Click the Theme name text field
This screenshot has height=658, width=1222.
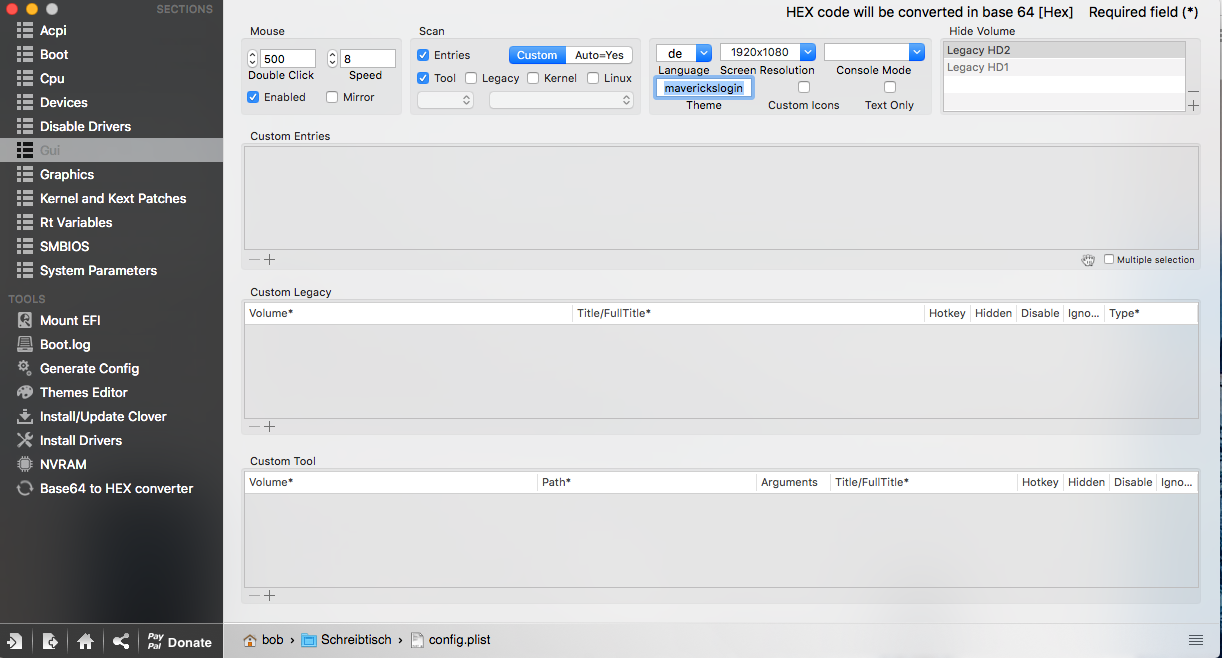point(704,88)
